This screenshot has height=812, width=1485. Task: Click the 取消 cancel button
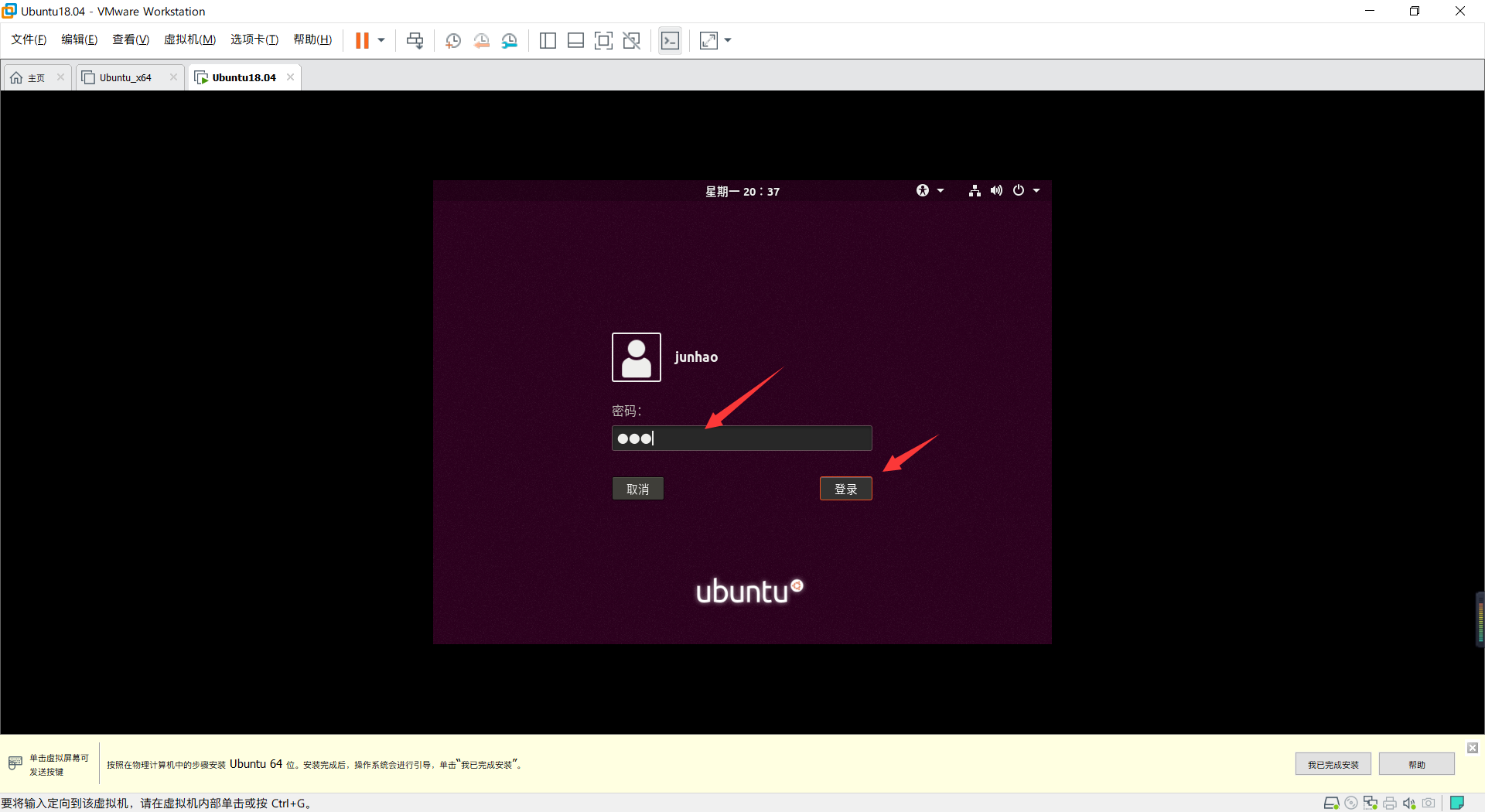coord(638,489)
